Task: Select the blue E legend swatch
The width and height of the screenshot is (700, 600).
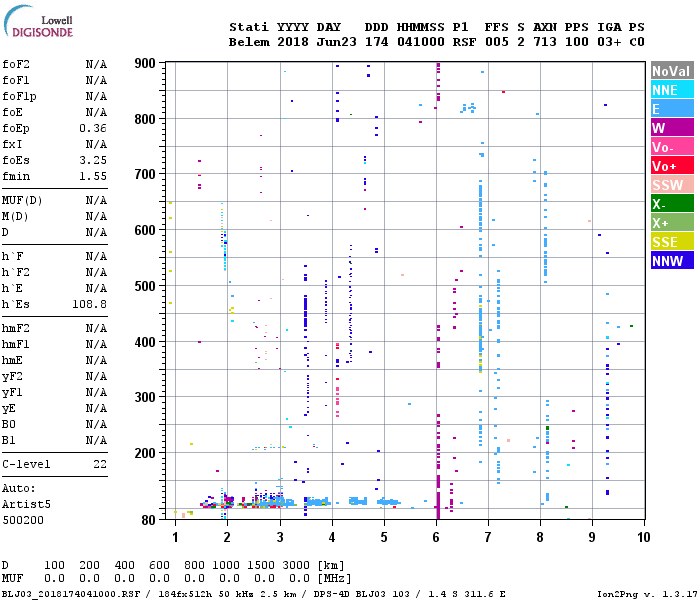Action: (672, 109)
